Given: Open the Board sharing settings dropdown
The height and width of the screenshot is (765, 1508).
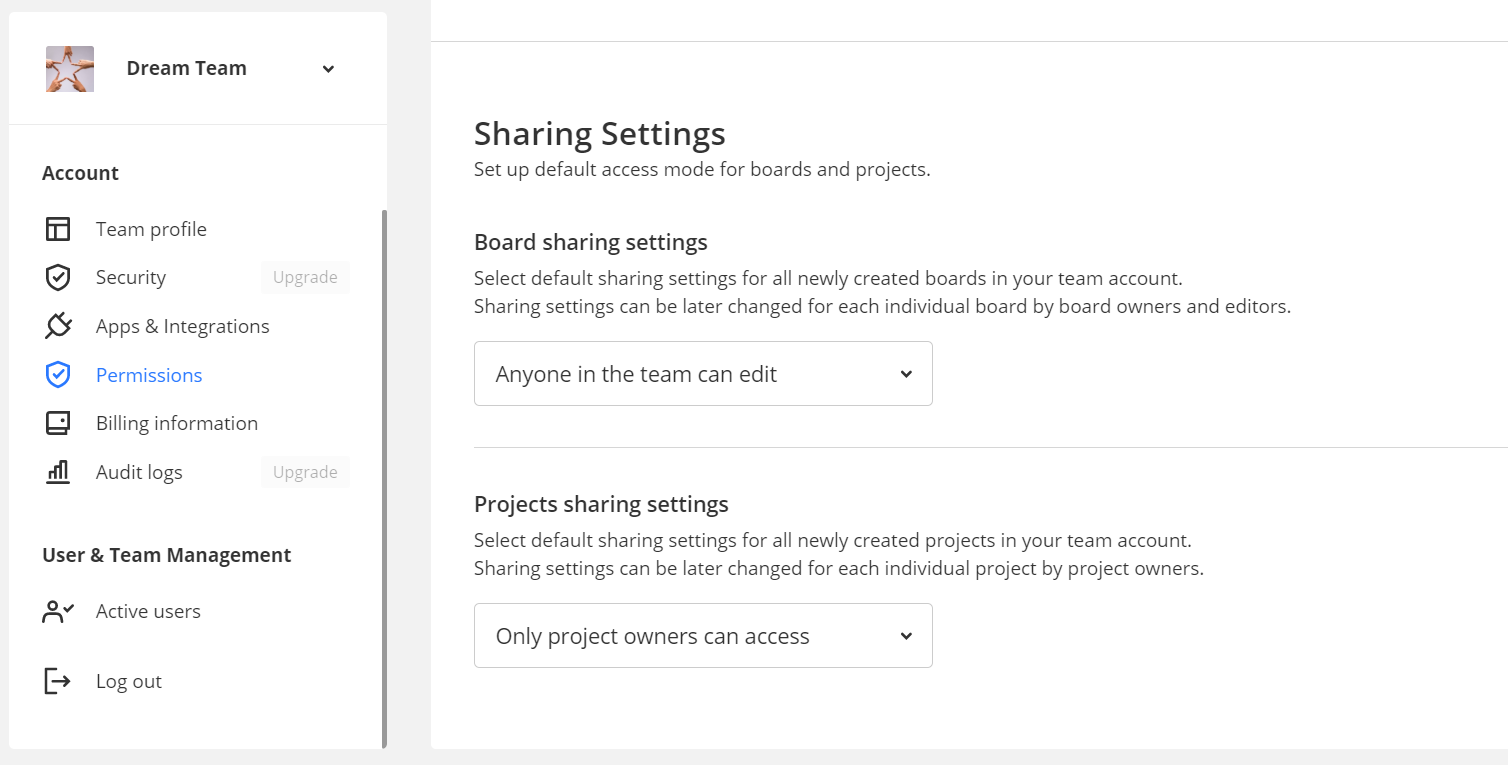Looking at the screenshot, I should click(x=703, y=374).
